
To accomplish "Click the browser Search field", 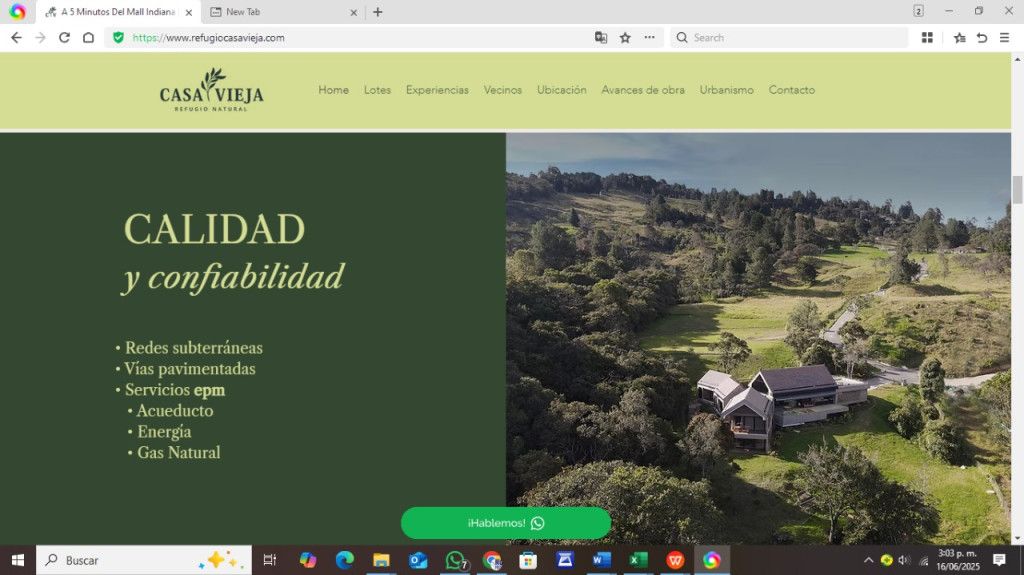I will click(x=788, y=38).
